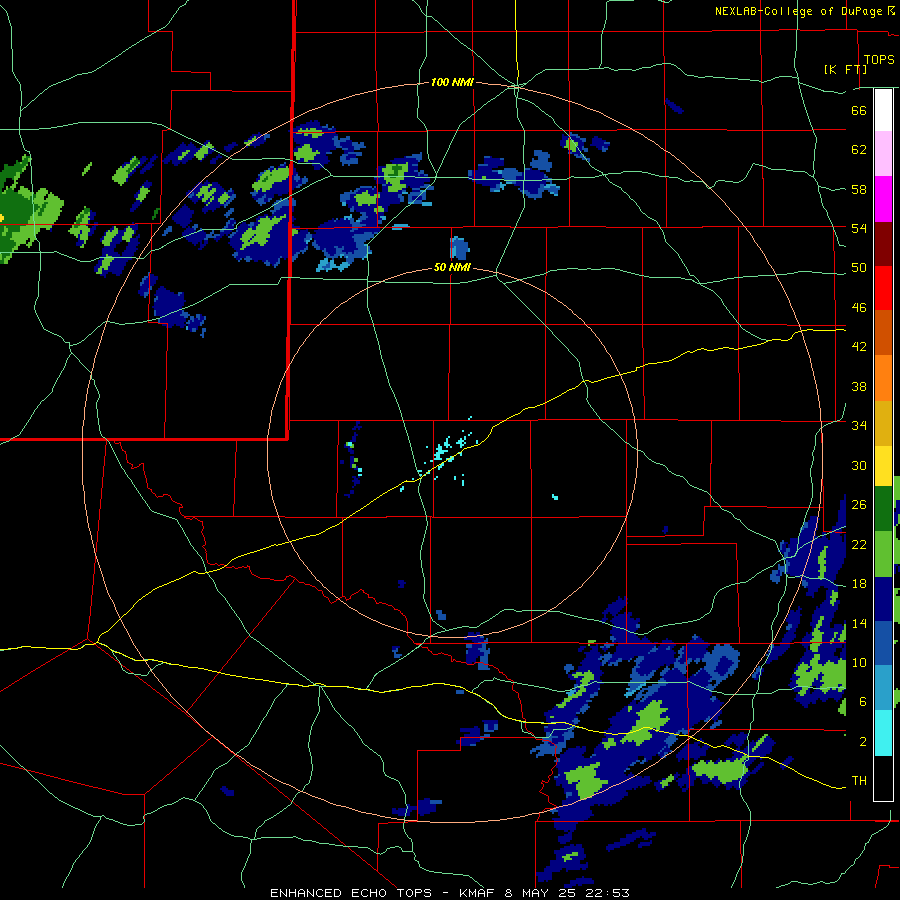Select the 10 legend value
This screenshot has width=900, height=900.
(x=859, y=663)
